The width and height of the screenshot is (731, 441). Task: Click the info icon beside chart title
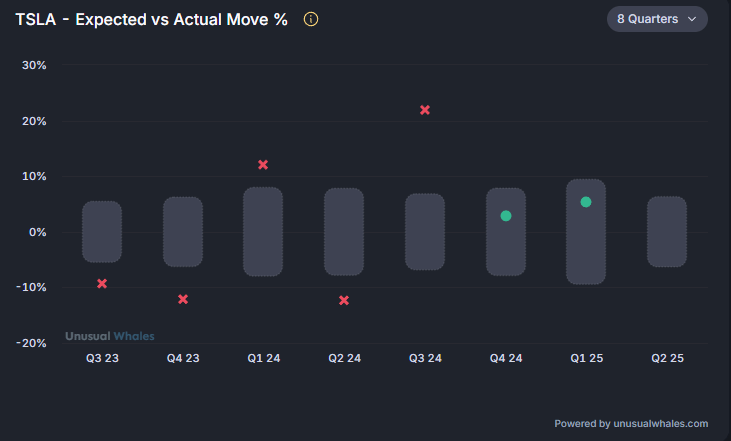pyautogui.click(x=311, y=20)
